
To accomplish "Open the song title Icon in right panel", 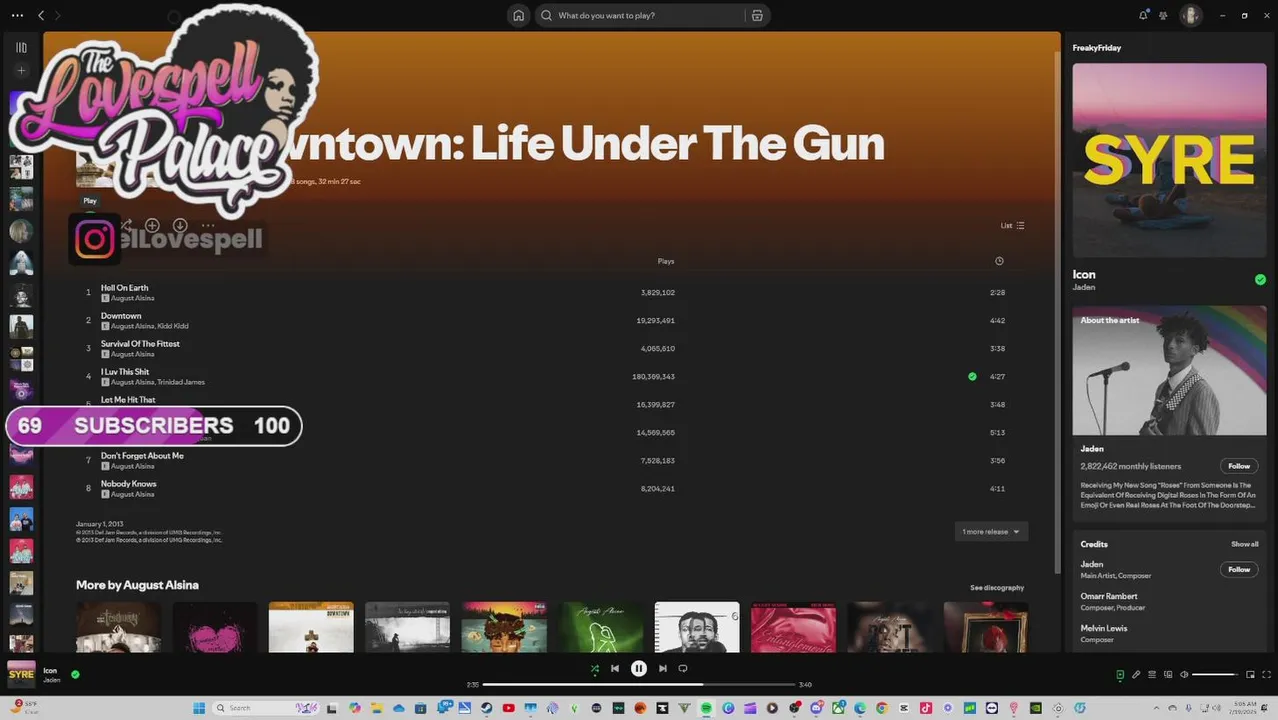I will [x=1084, y=274].
